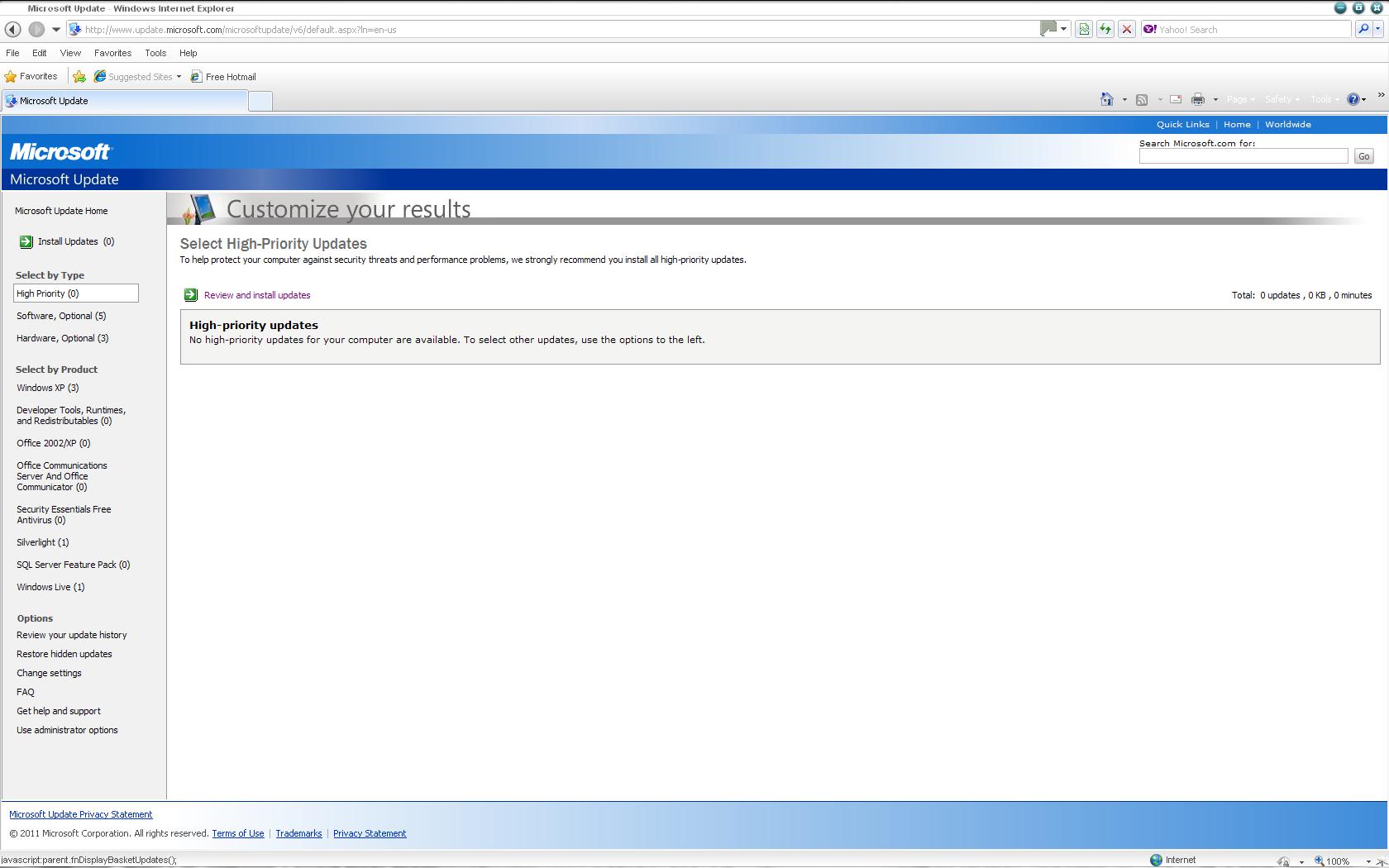Open Restore hidden updates
This screenshot has height=868, width=1389.
[x=64, y=654]
